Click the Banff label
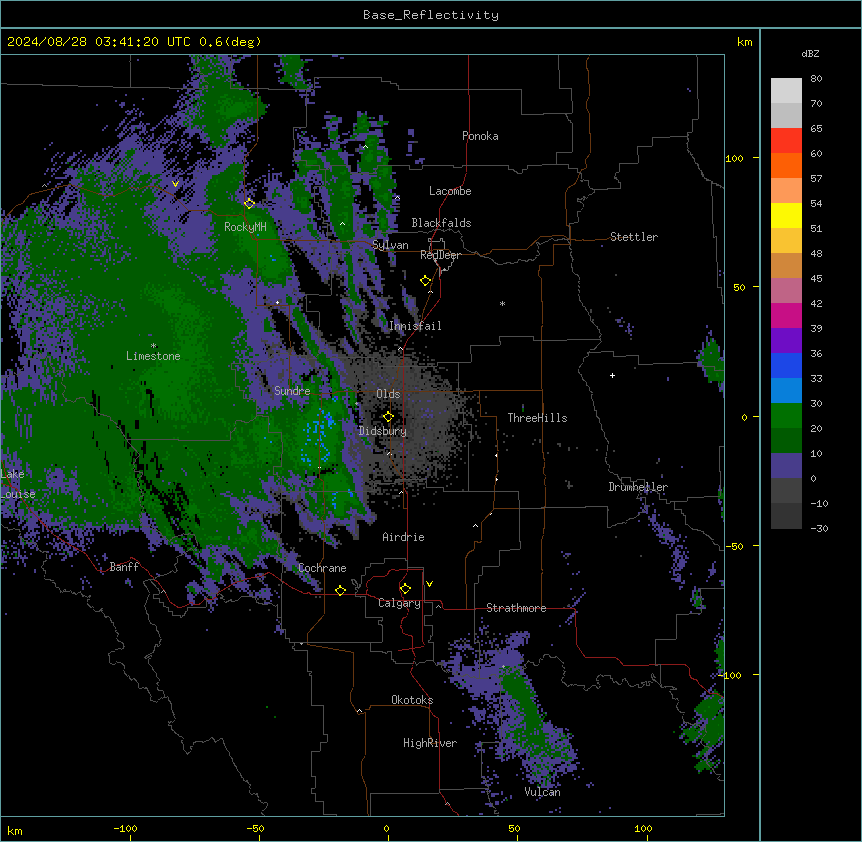862x842 pixels. (x=124, y=567)
